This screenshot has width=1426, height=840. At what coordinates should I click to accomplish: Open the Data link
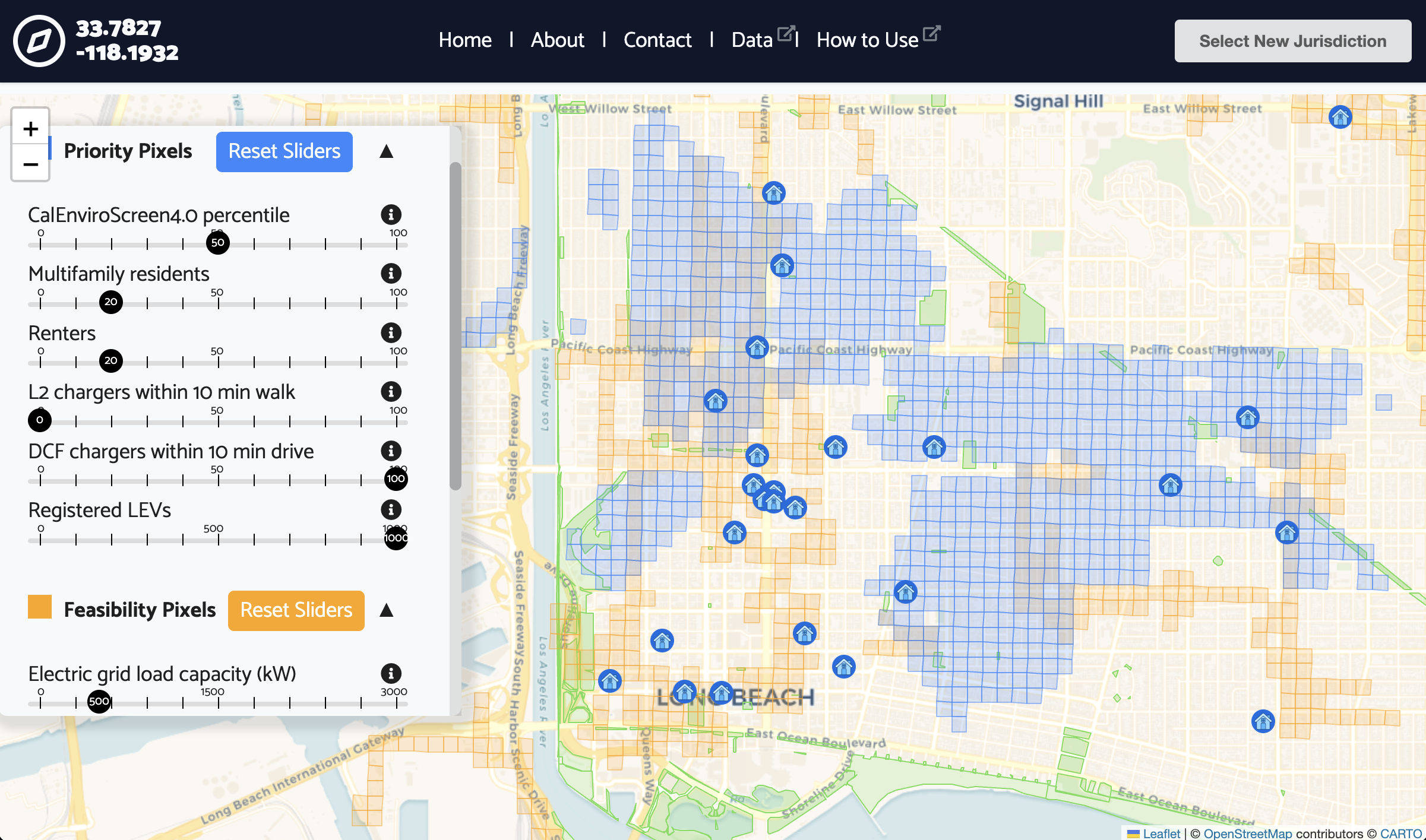tap(752, 40)
